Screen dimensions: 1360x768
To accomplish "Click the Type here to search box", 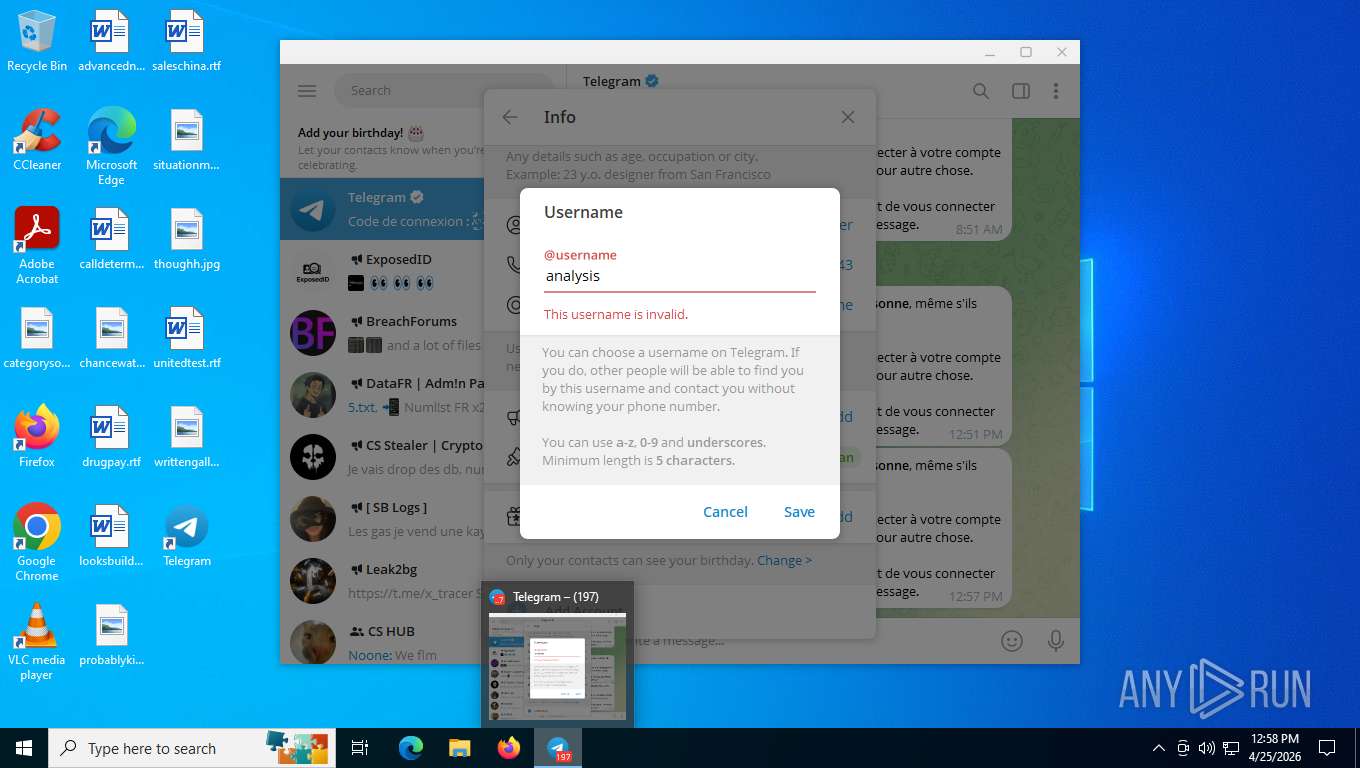I will point(191,748).
